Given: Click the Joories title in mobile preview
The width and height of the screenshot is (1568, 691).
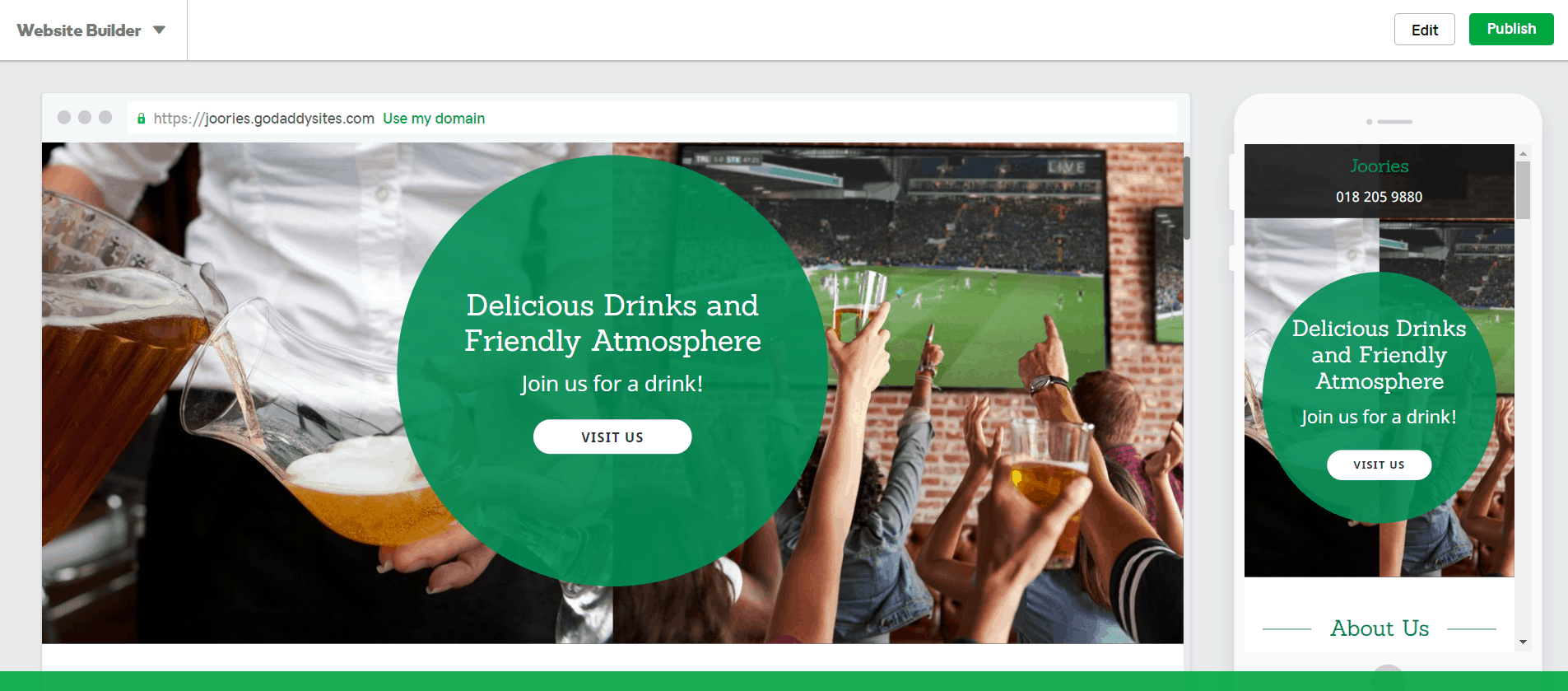Looking at the screenshot, I should [x=1380, y=166].
